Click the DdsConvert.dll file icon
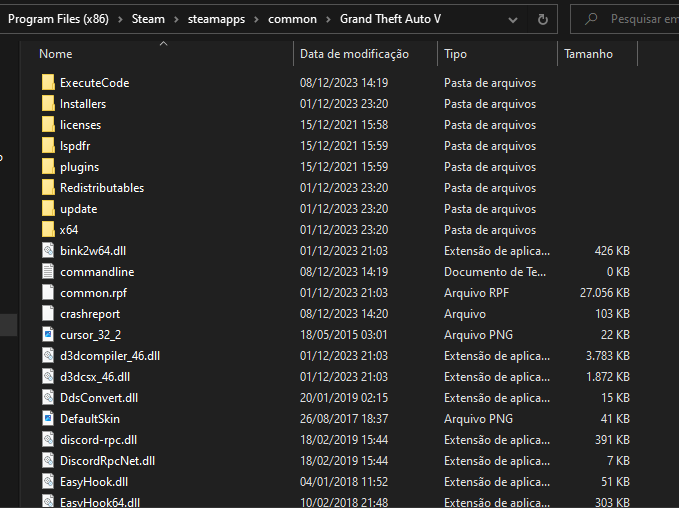This screenshot has height=508, width=679. pyautogui.click(x=48, y=398)
